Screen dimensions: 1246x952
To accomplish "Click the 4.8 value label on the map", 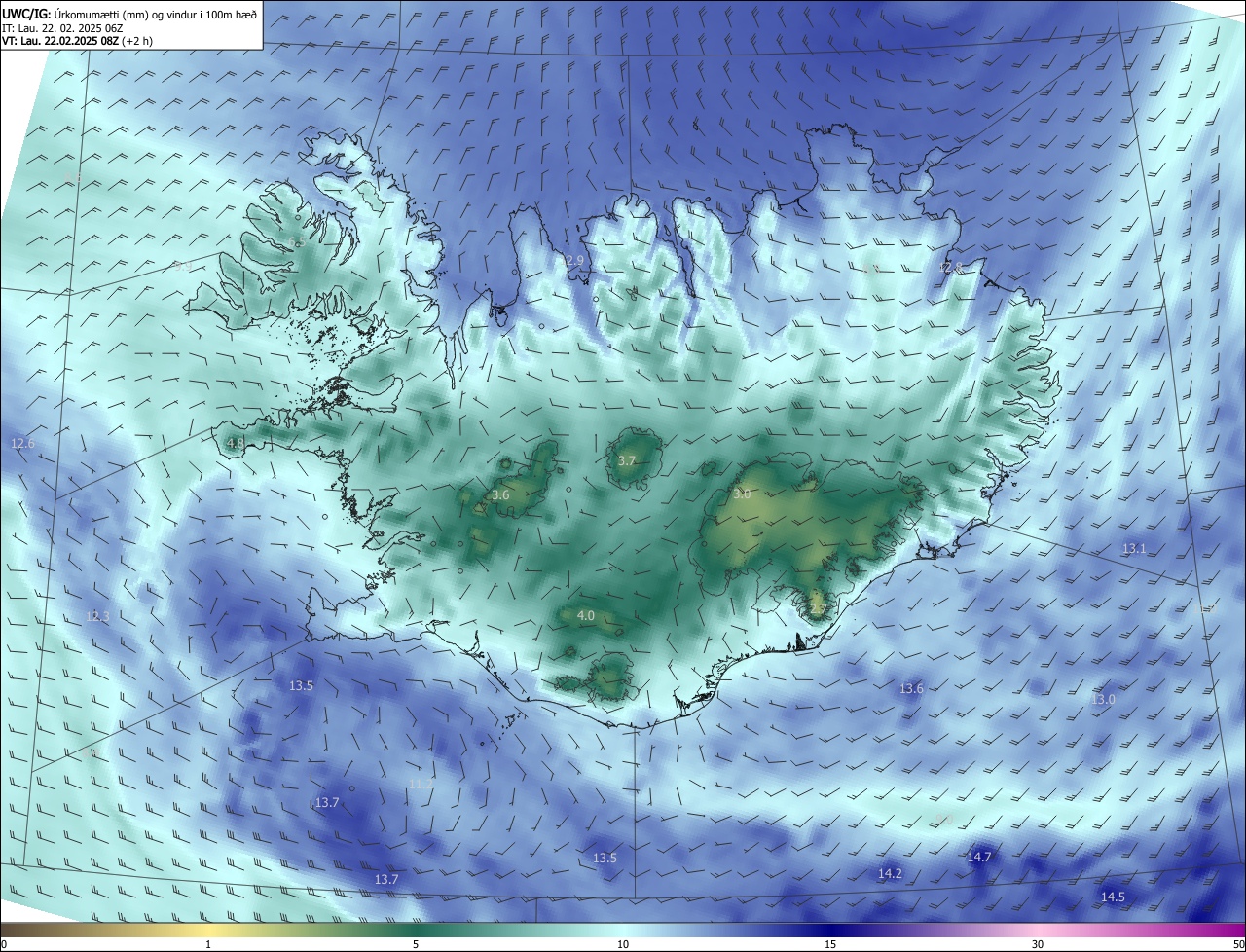I will 235,443.
